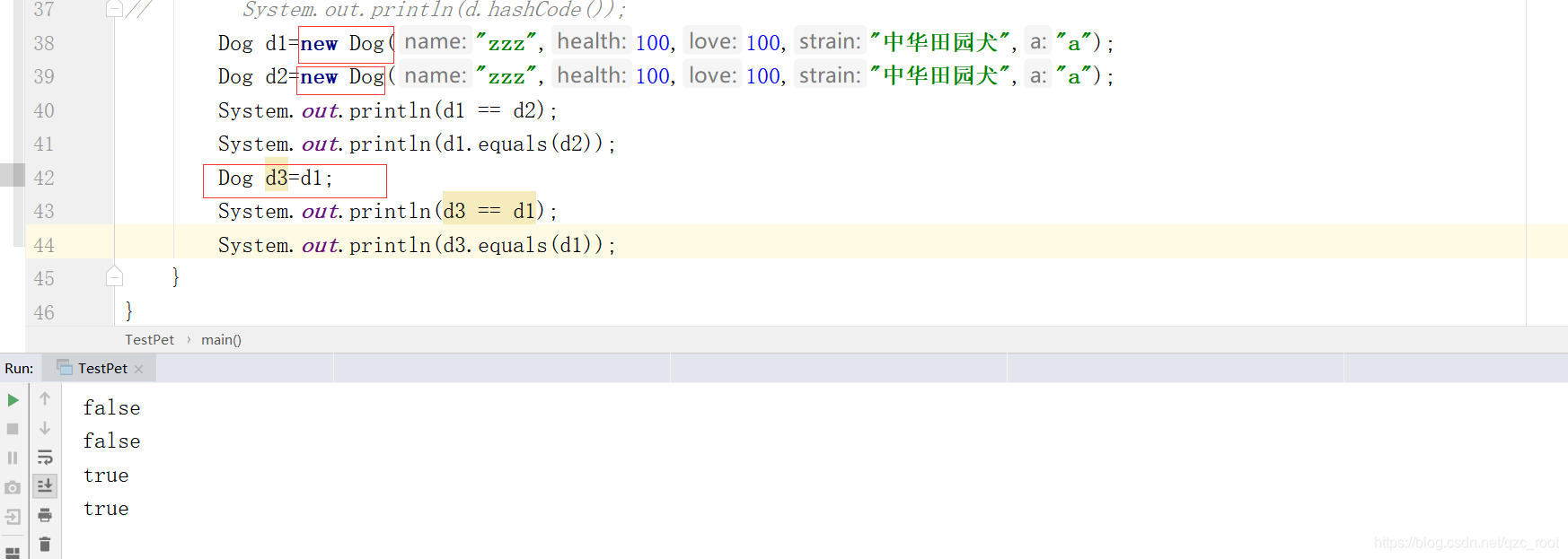Toggle soft-wrap in console

coord(45,458)
